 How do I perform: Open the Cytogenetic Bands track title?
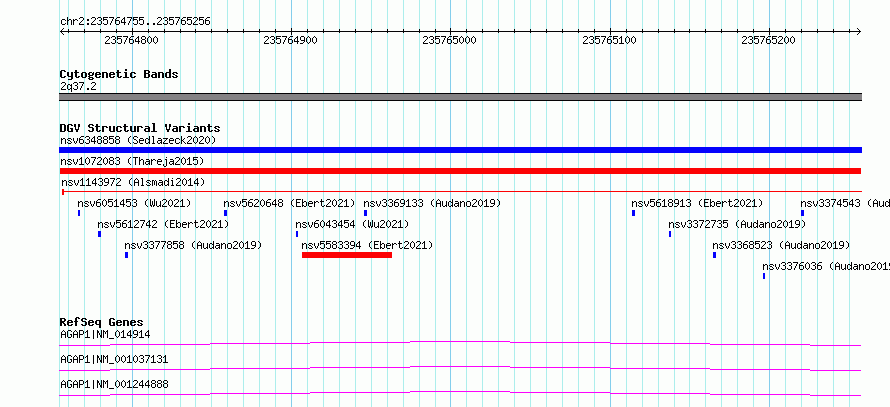tap(119, 74)
